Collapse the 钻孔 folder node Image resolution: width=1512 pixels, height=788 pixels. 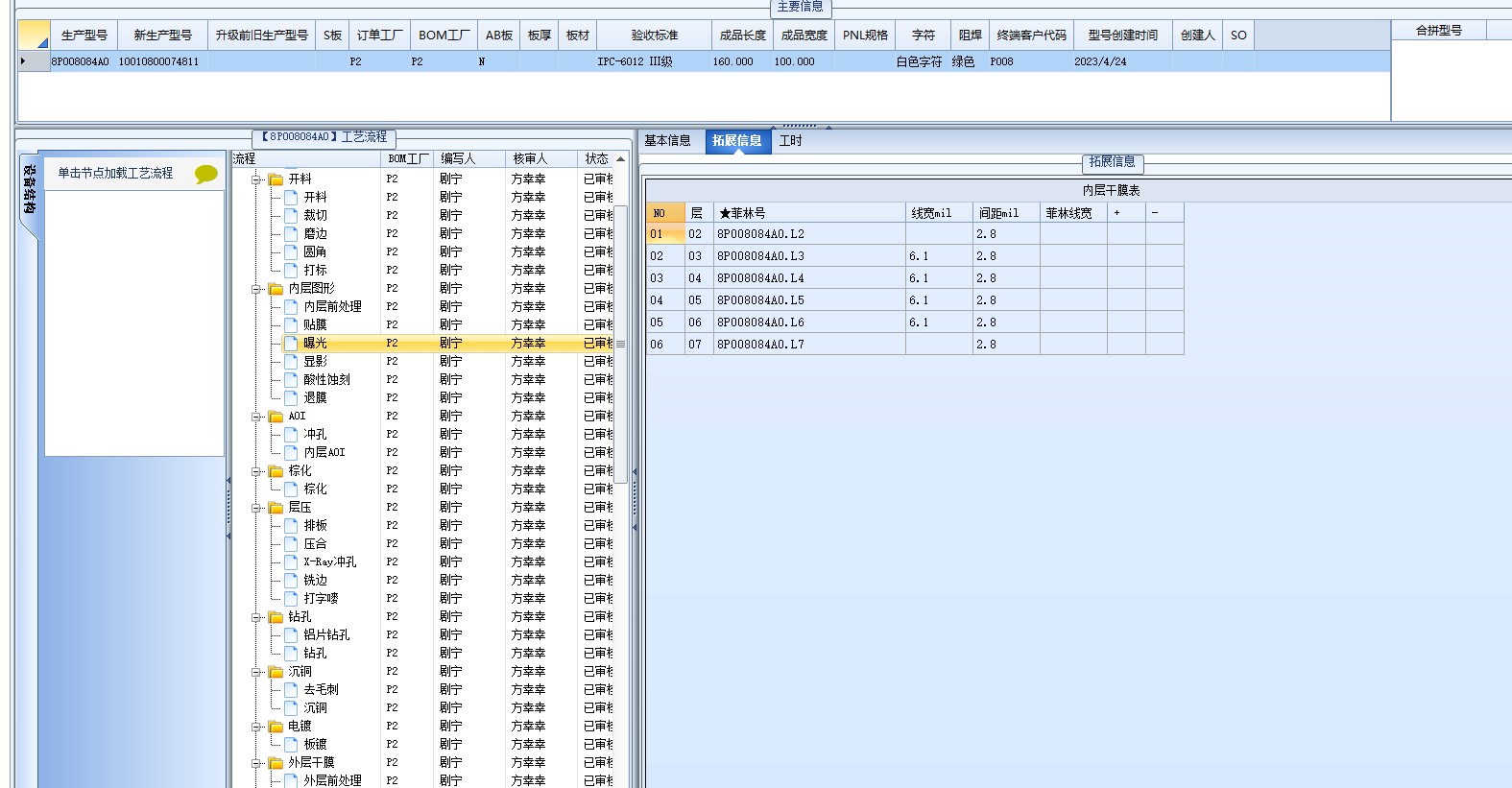[x=256, y=617]
